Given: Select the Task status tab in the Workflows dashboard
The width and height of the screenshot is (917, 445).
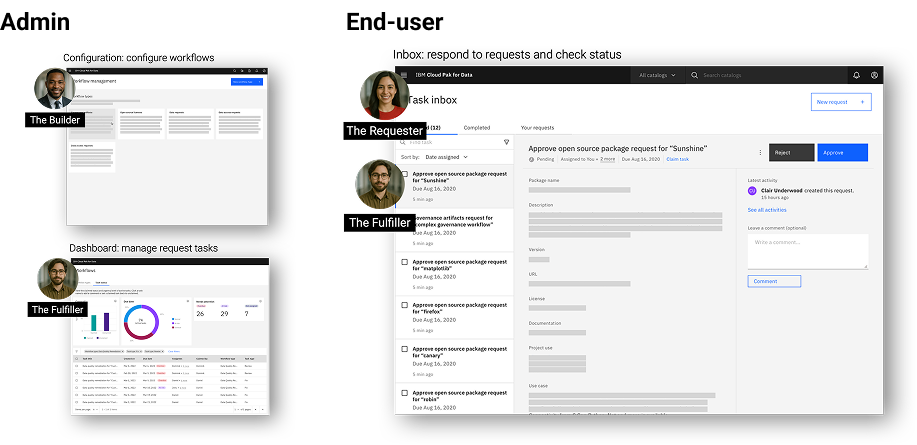Looking at the screenshot, I should 100,282.
